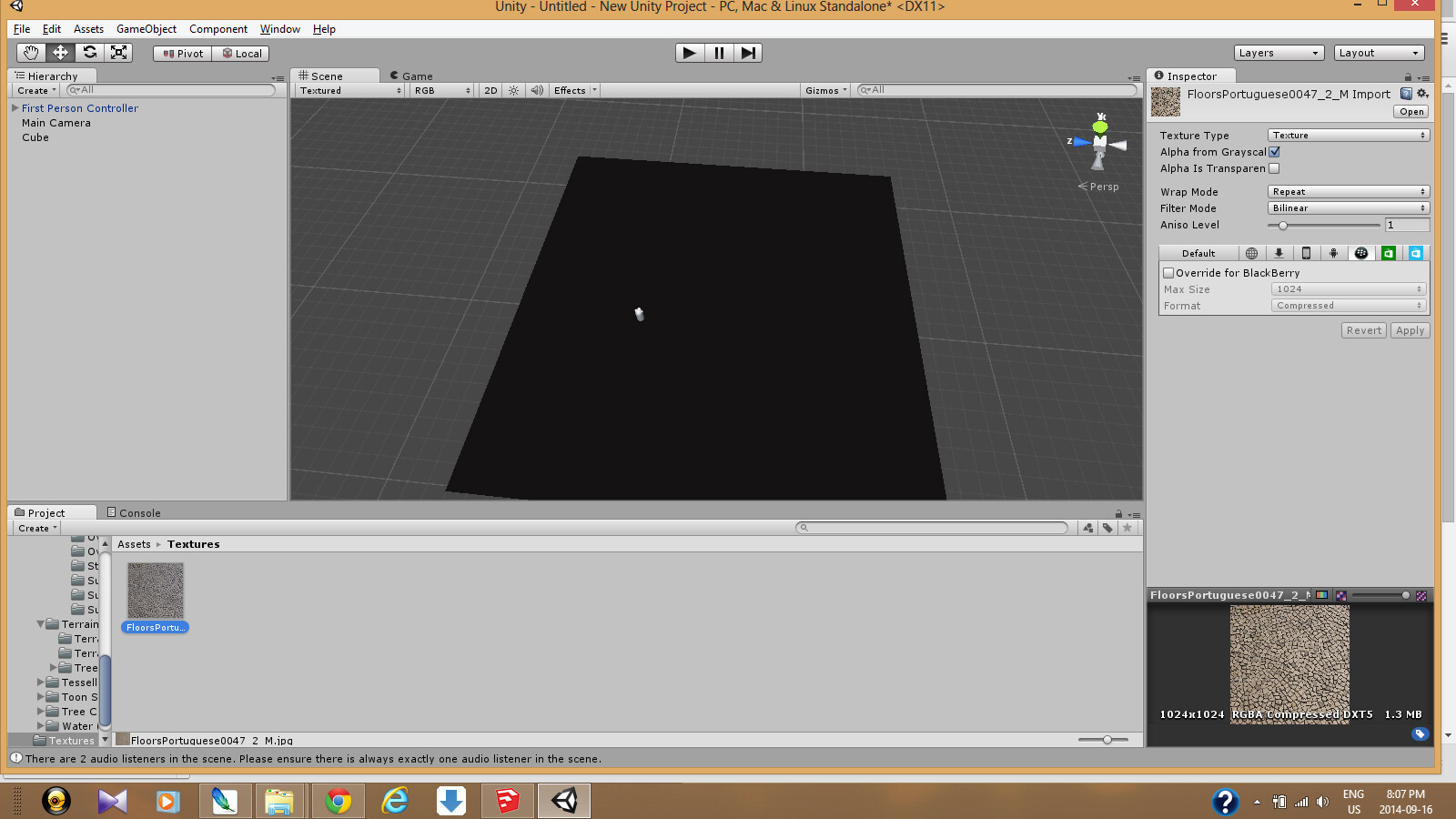1456x819 pixels.
Task: Open the GameObject menu
Action: tap(146, 28)
